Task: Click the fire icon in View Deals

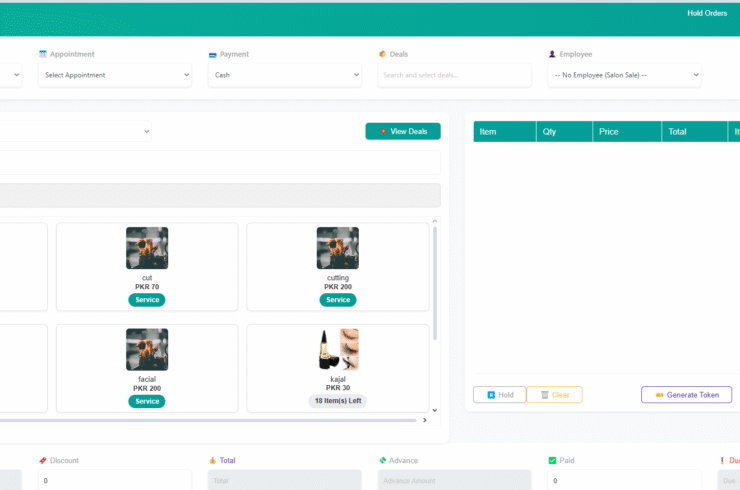Action: point(383,131)
